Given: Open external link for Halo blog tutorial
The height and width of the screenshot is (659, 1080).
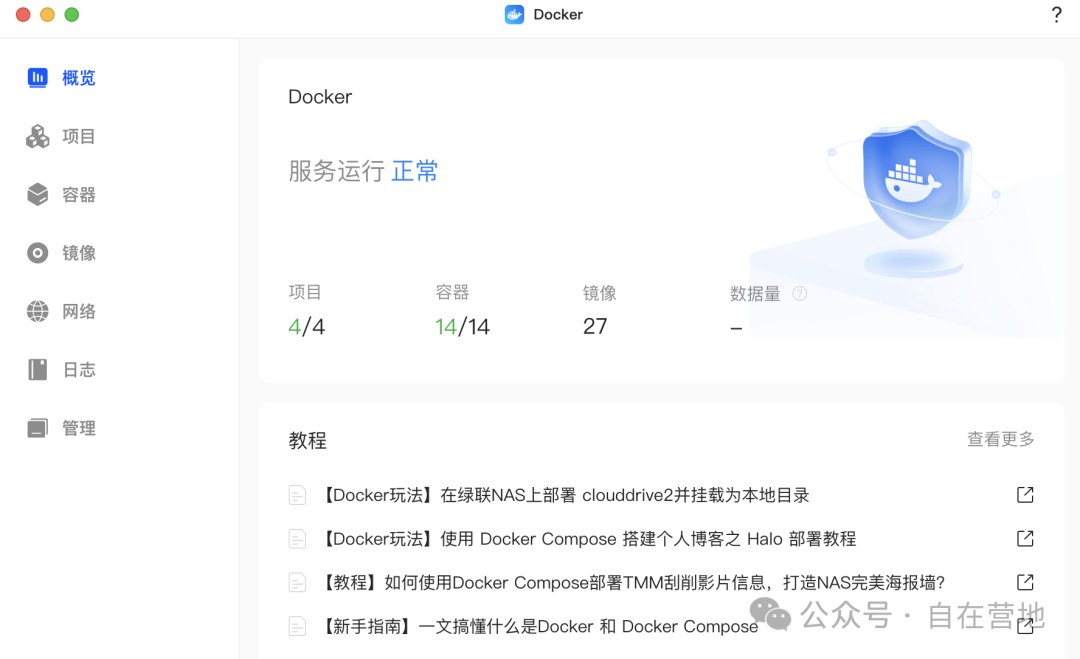Looking at the screenshot, I should tap(1025, 539).
